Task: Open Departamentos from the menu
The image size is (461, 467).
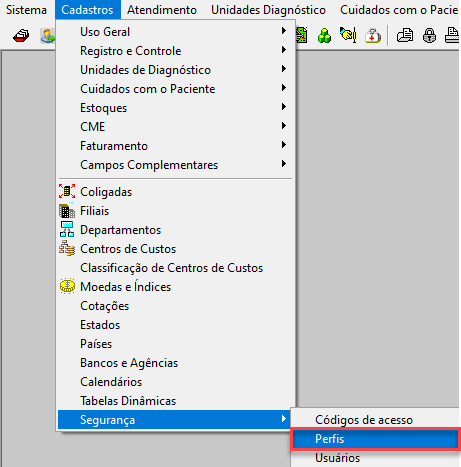Action: 175,230
